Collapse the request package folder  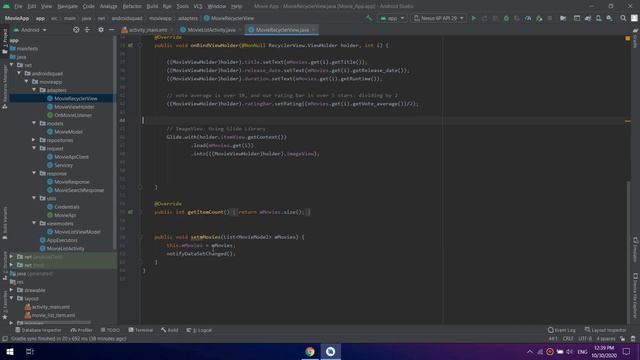(34, 148)
